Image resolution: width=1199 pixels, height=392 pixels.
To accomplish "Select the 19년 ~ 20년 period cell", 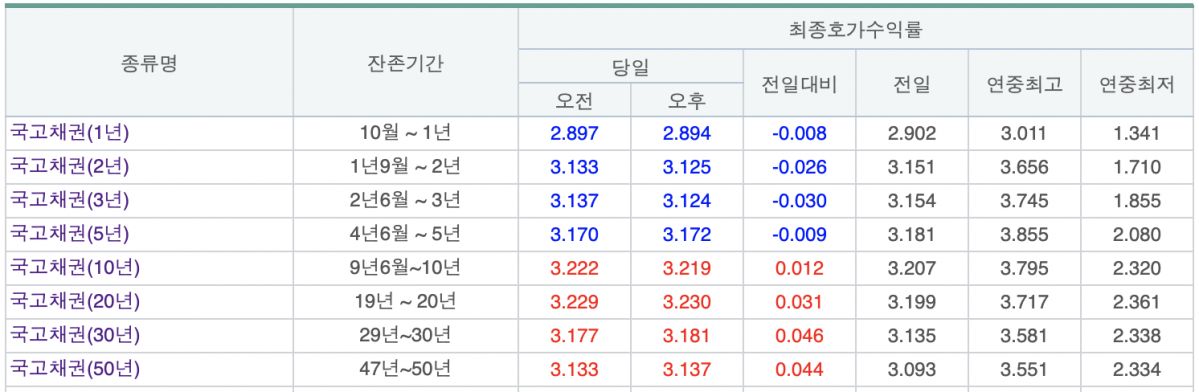I will [405, 301].
